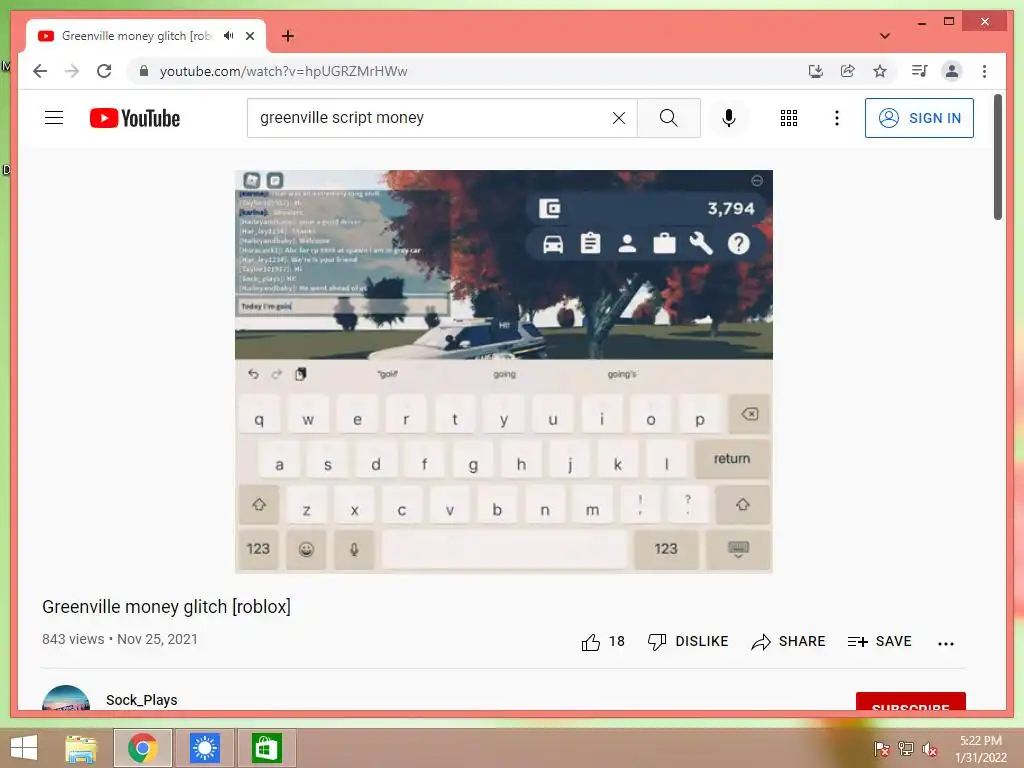Click the magnifier search button
Image resolution: width=1024 pixels, height=768 pixels.
click(669, 118)
